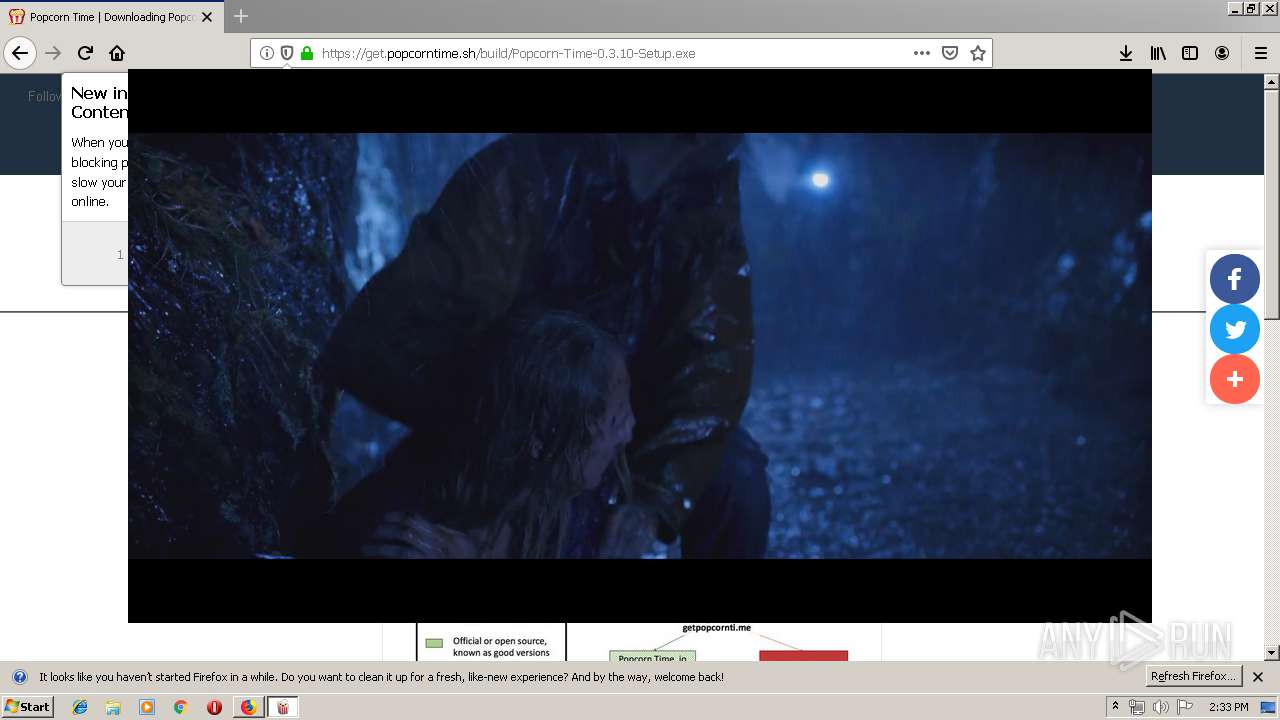Reload the current page

[x=85, y=53]
